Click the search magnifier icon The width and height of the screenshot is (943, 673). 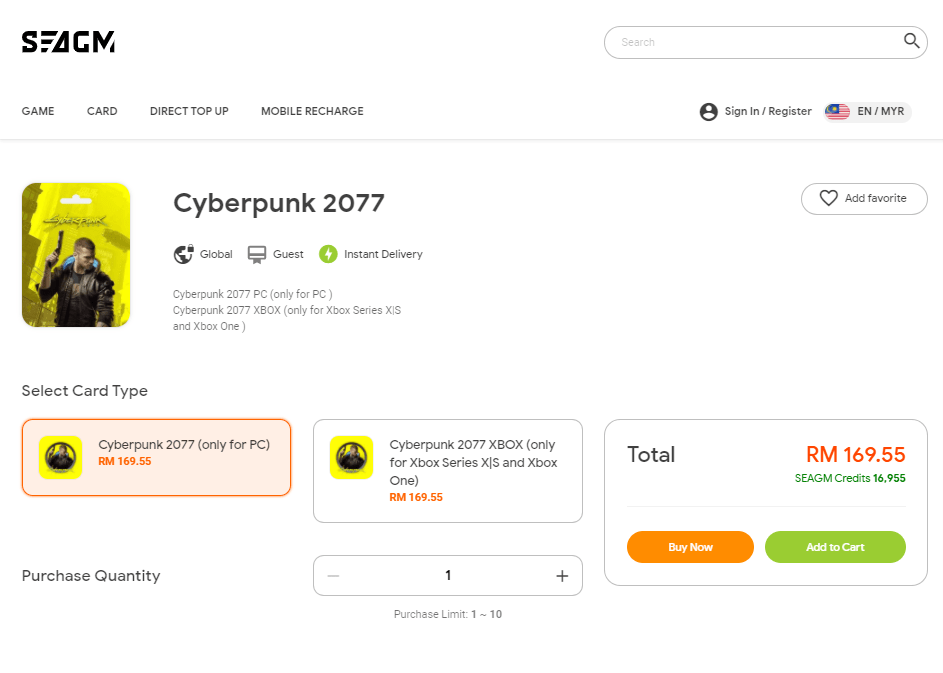911,41
